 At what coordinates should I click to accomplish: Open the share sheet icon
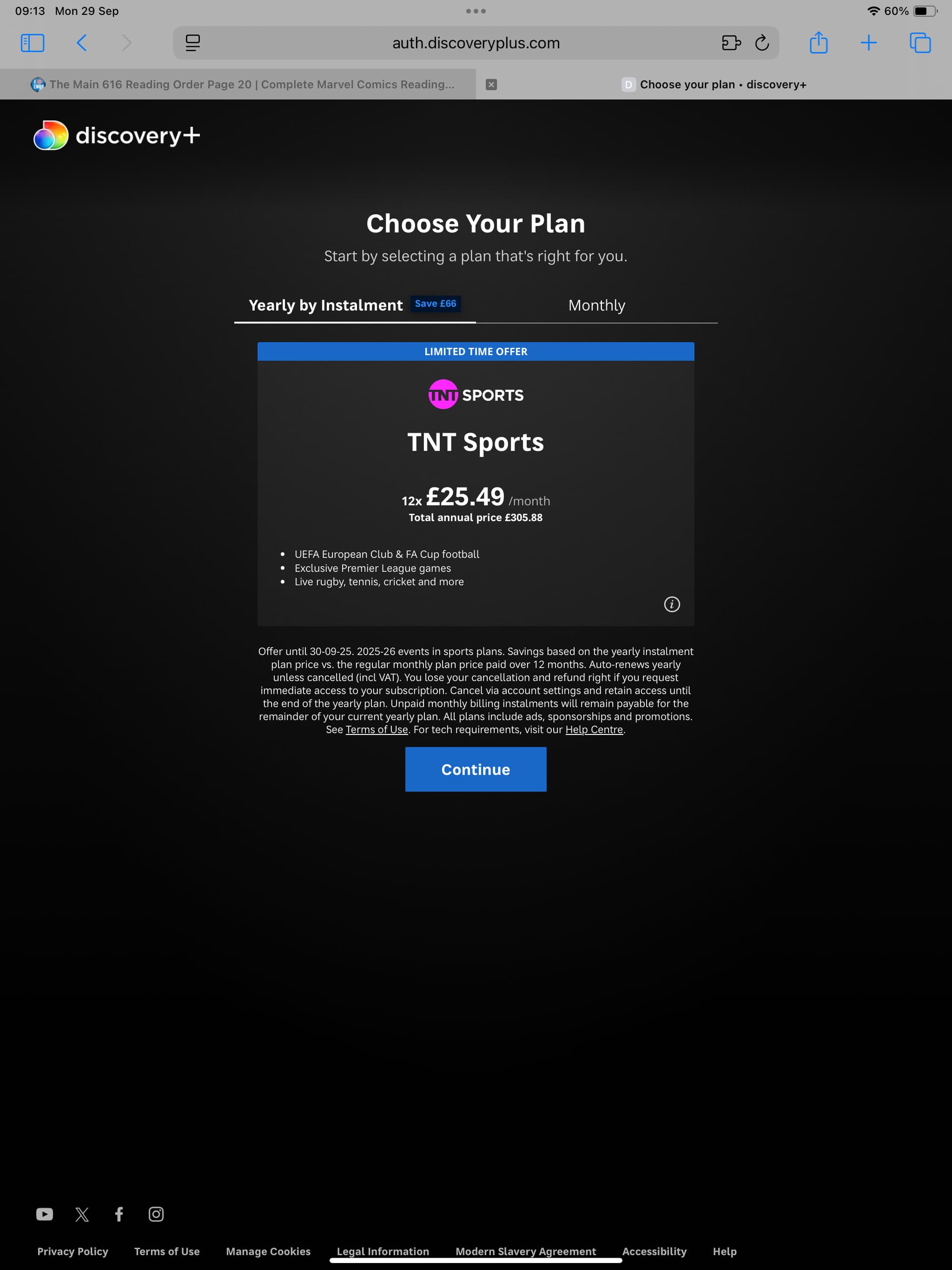818,43
